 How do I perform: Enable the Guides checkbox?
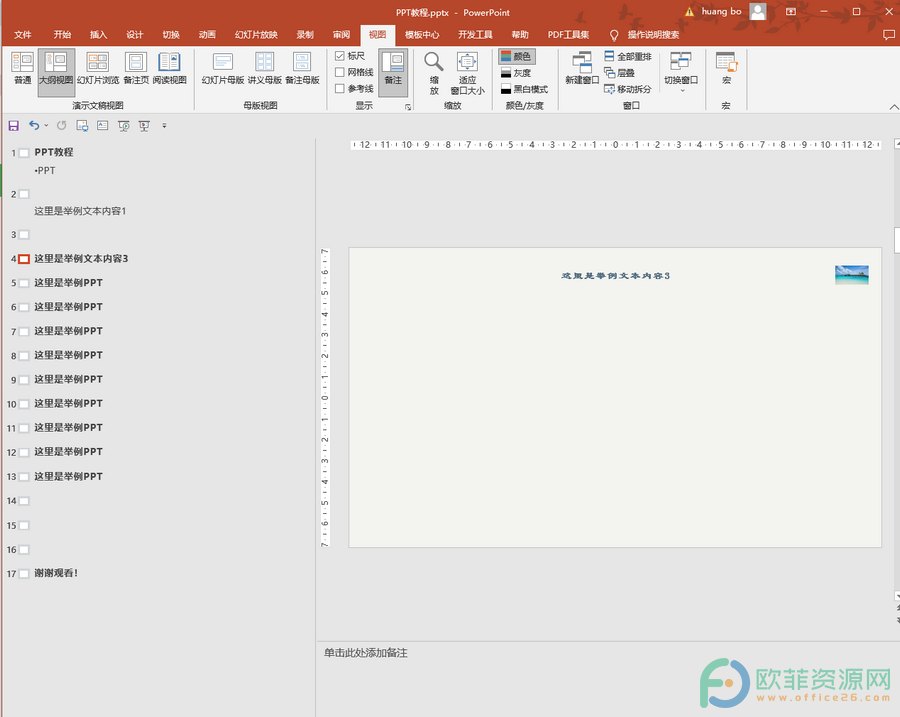[339, 88]
